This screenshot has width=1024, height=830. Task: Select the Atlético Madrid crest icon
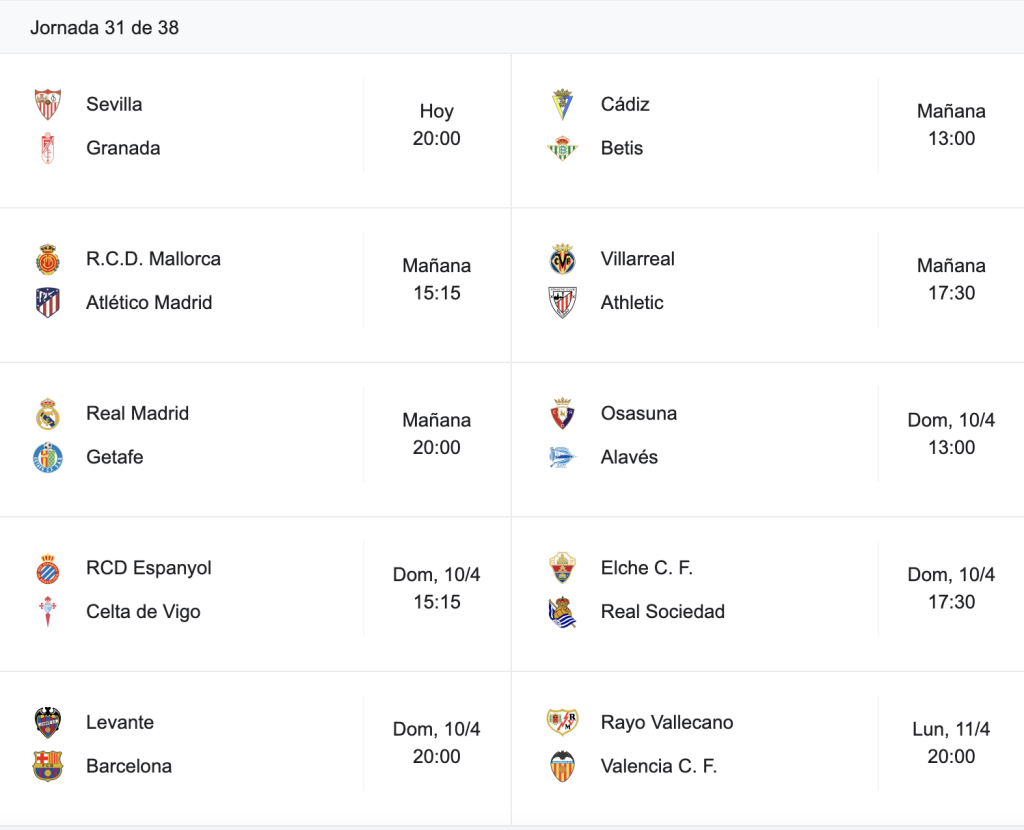pos(48,303)
